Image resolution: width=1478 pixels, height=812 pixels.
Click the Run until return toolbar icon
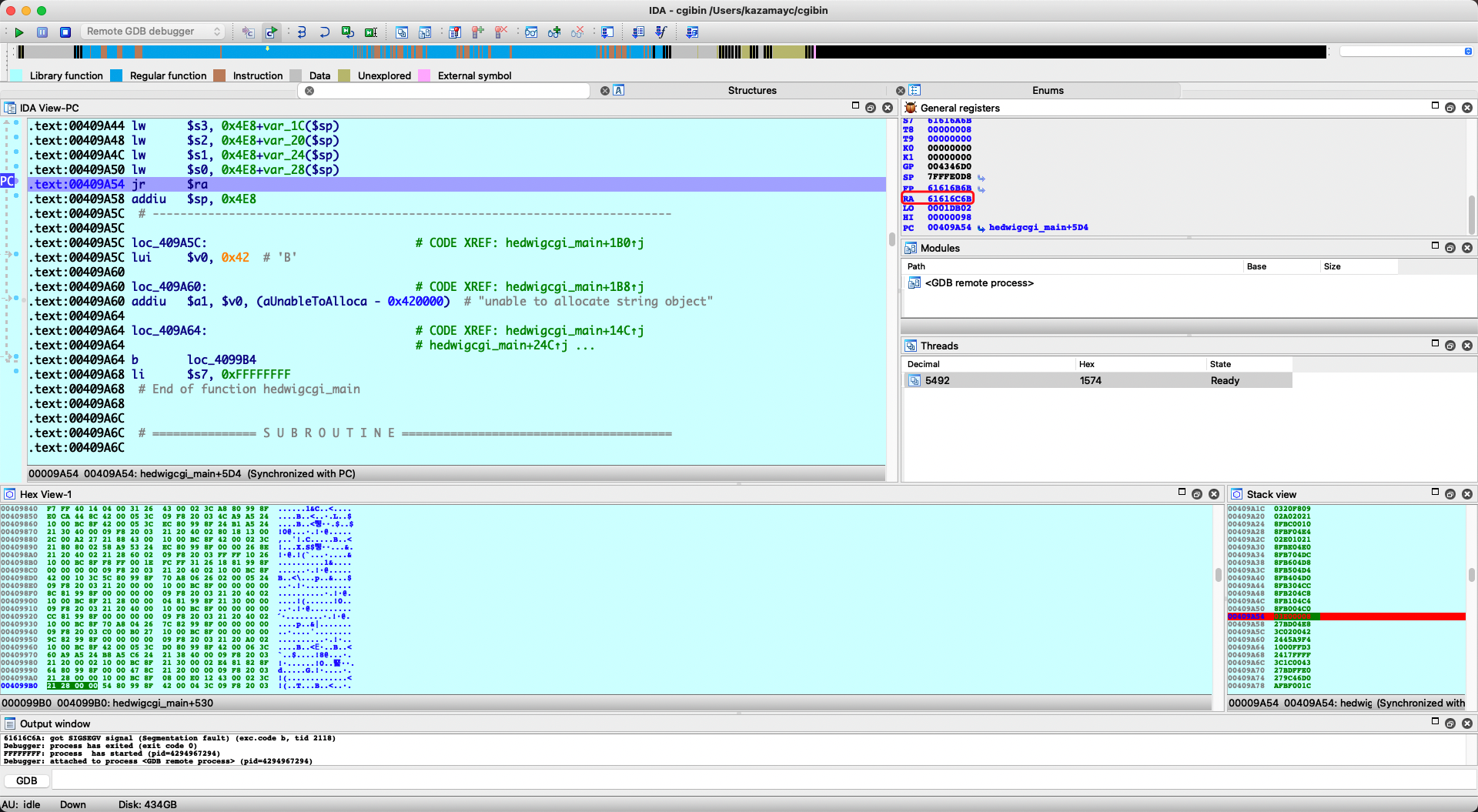tap(348, 32)
